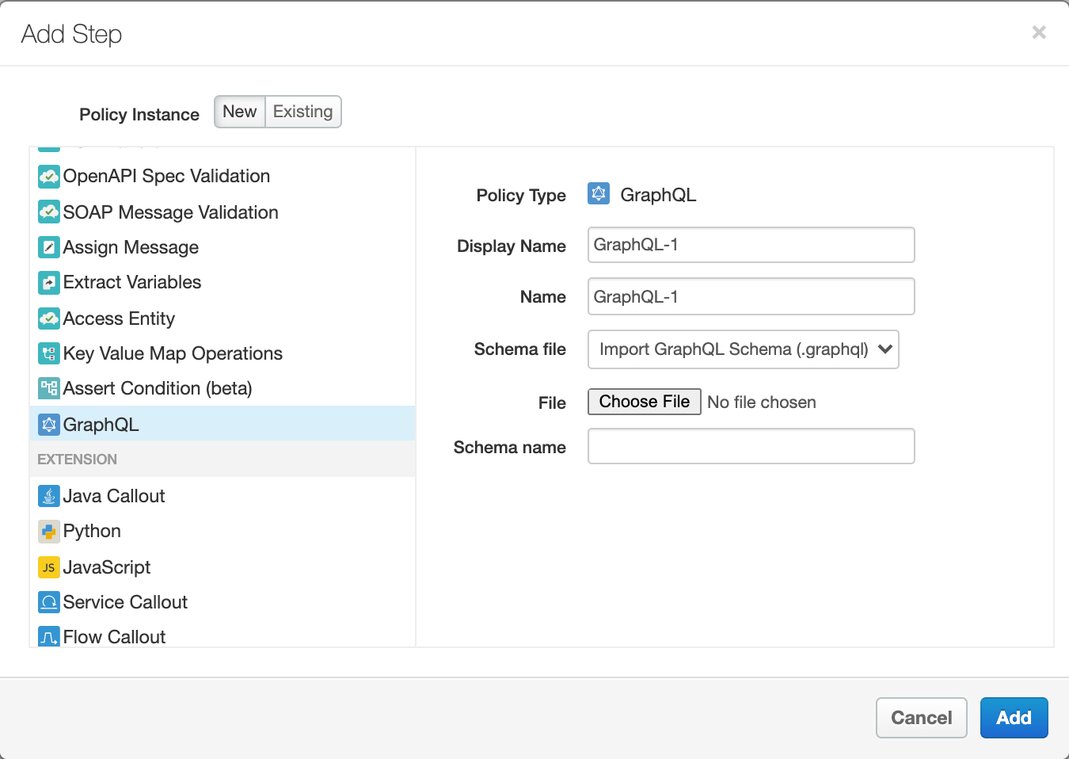Switch to the Existing policy instance tab
Screen dimensions: 1069x759
(302, 111)
